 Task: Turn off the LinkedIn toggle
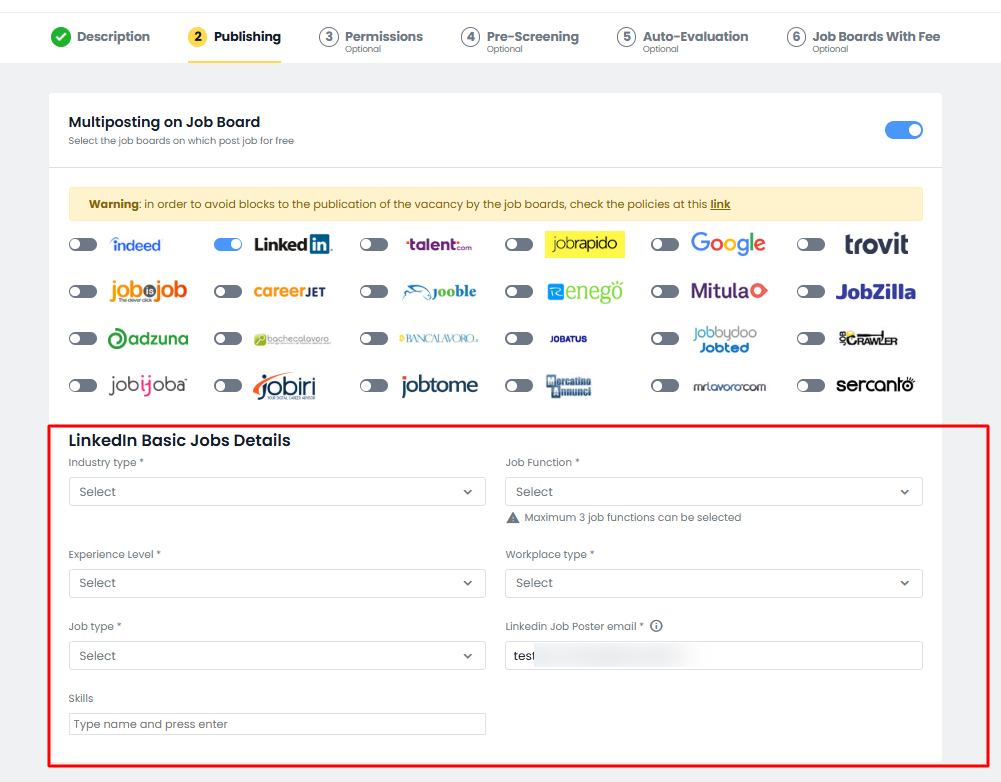click(228, 244)
